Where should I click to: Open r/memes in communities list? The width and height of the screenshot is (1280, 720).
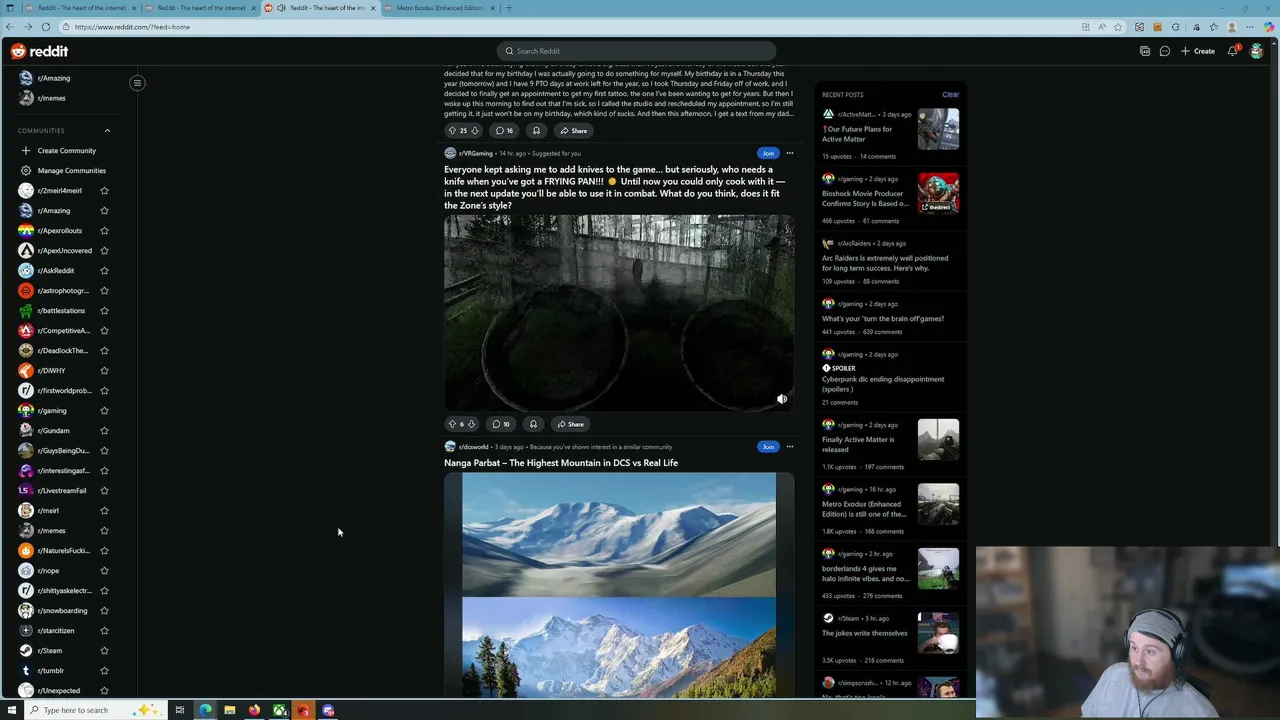pos(52,530)
